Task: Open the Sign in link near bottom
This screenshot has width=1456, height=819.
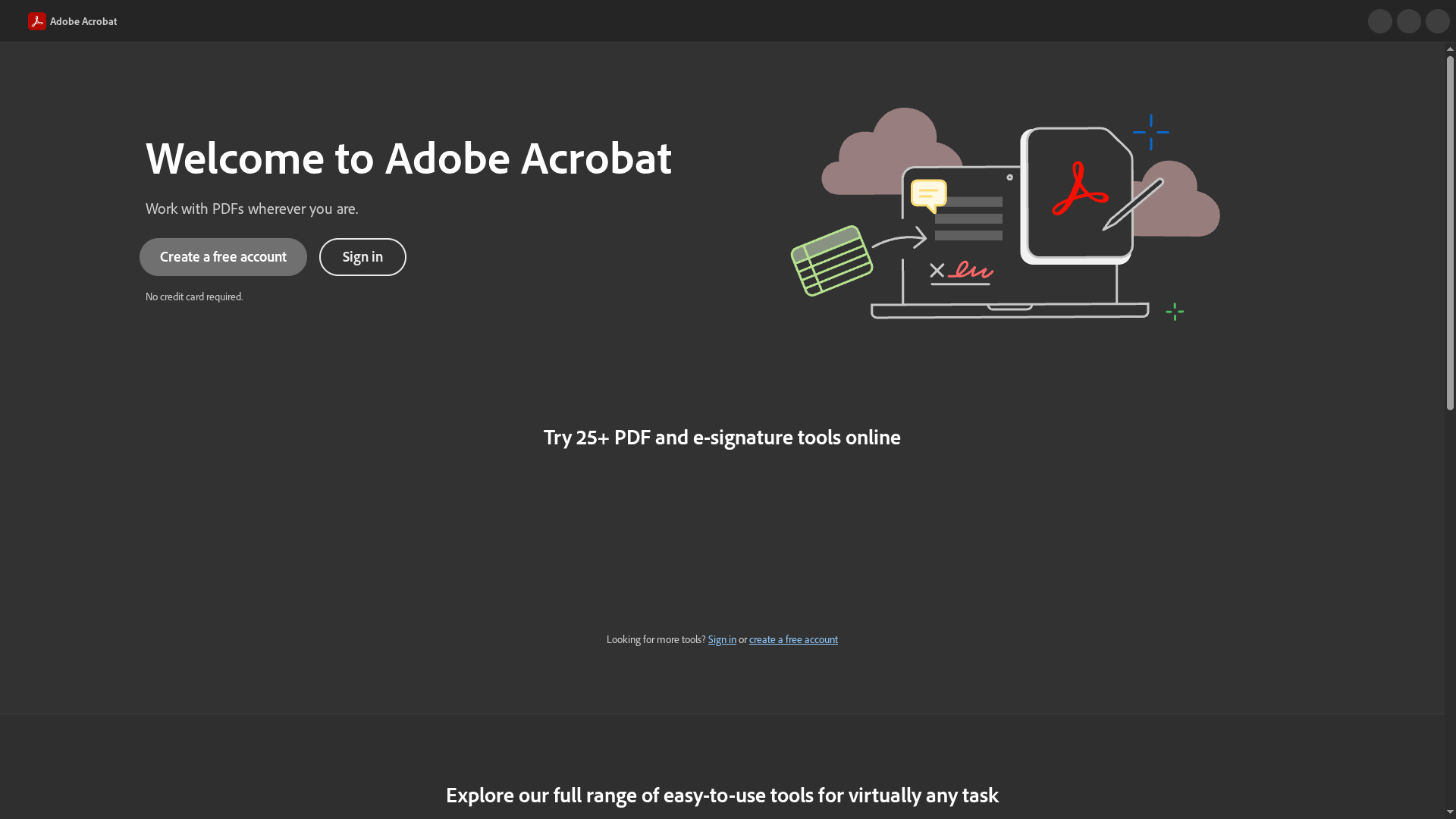Action: coord(721,639)
